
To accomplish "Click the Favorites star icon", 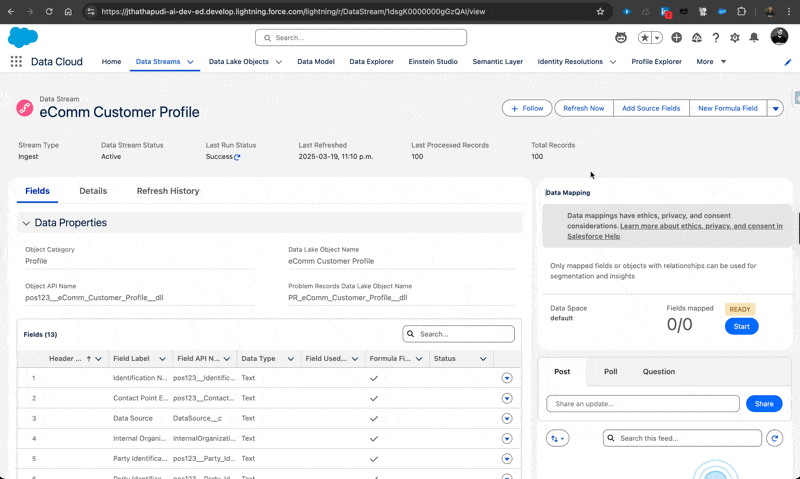I will coord(645,37).
